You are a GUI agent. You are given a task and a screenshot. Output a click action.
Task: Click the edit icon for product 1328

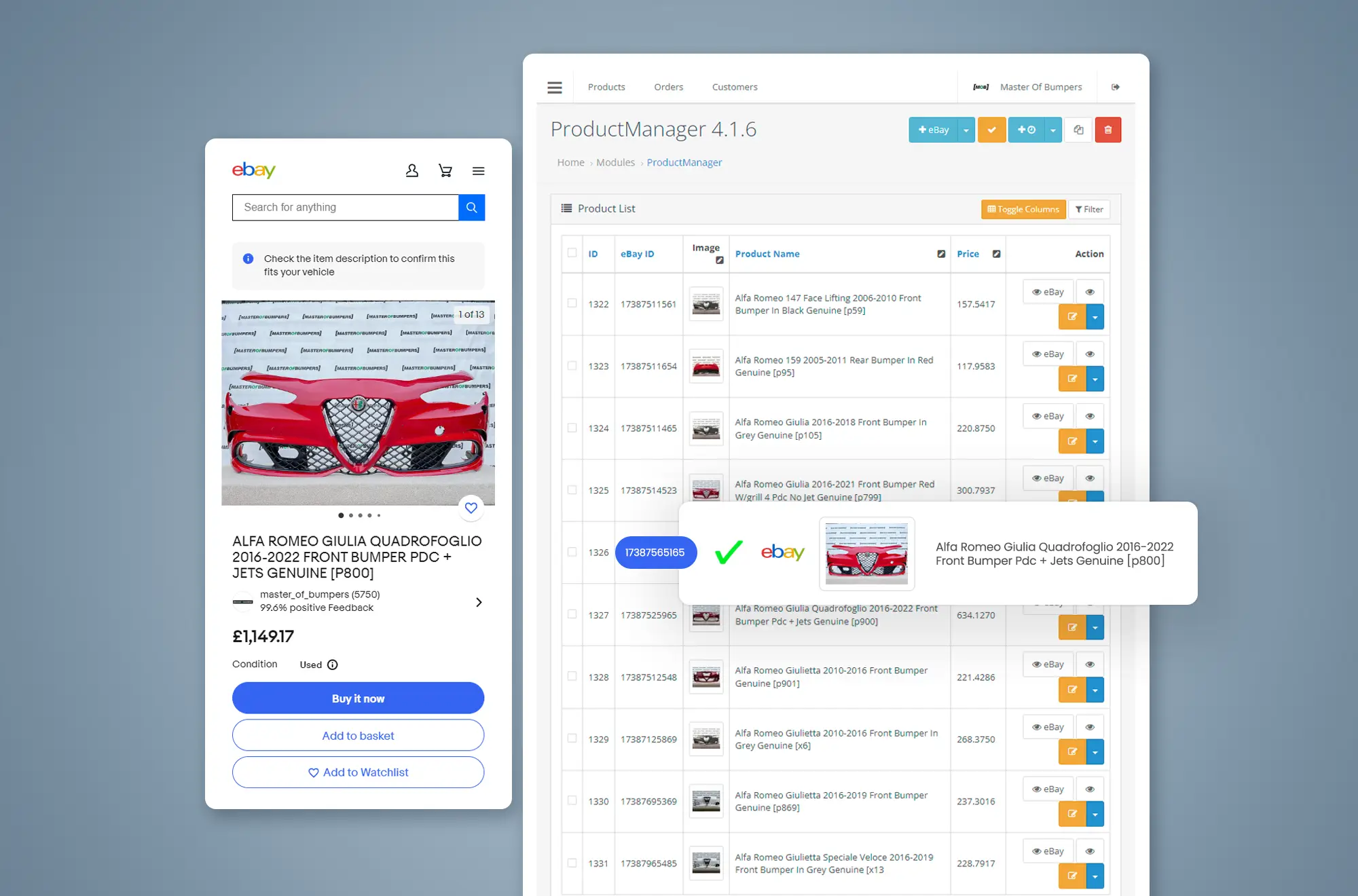[1072, 690]
